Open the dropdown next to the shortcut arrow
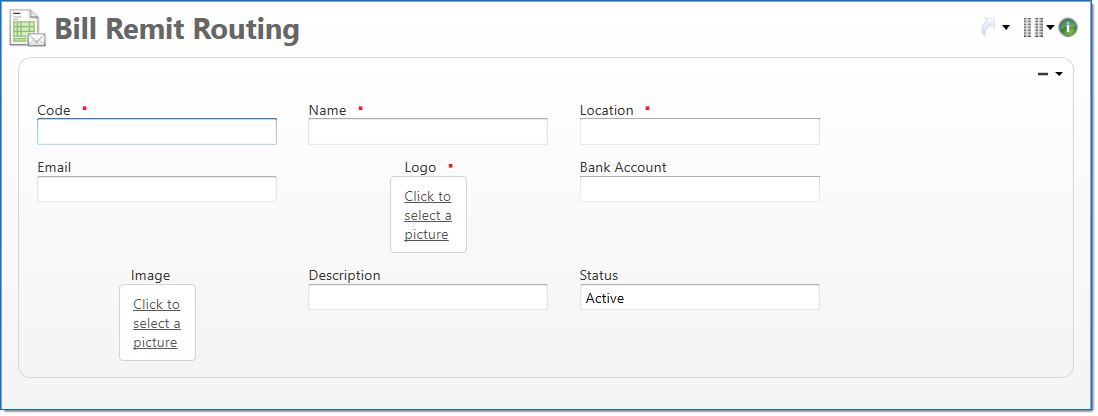The height and width of the screenshot is (416, 1098). point(1006,28)
